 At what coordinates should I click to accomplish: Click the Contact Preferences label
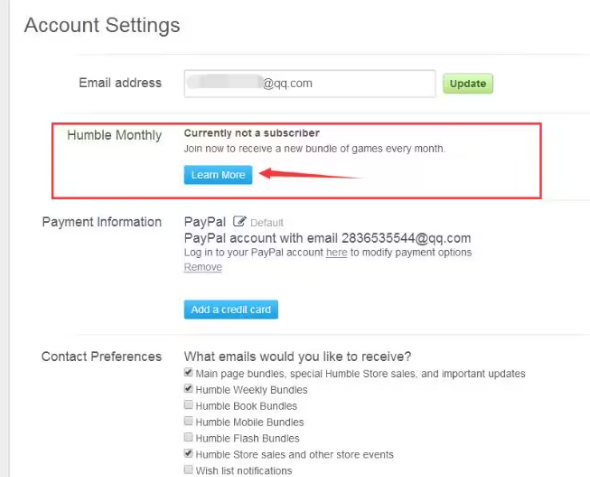(x=101, y=356)
